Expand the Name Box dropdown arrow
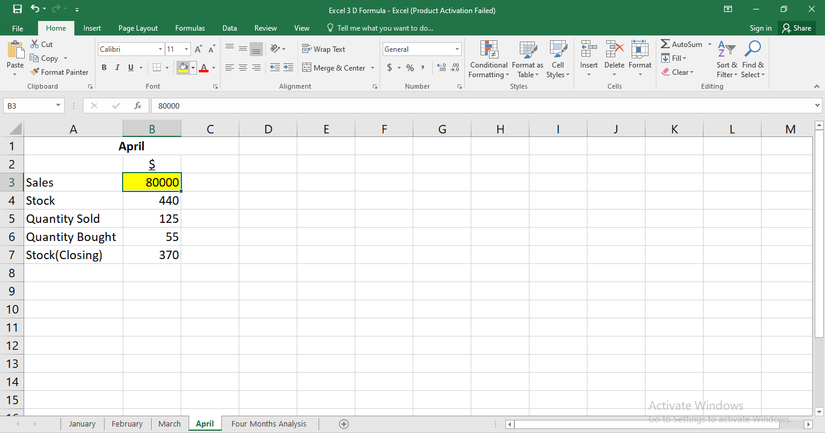Viewport: 825px width, 433px height. 59,105
